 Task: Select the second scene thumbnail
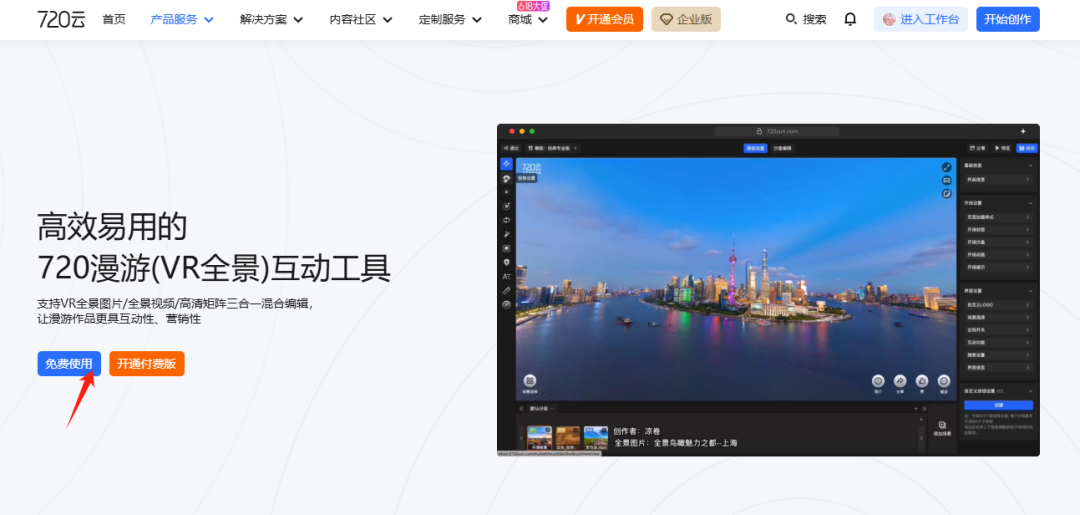pyautogui.click(x=568, y=438)
